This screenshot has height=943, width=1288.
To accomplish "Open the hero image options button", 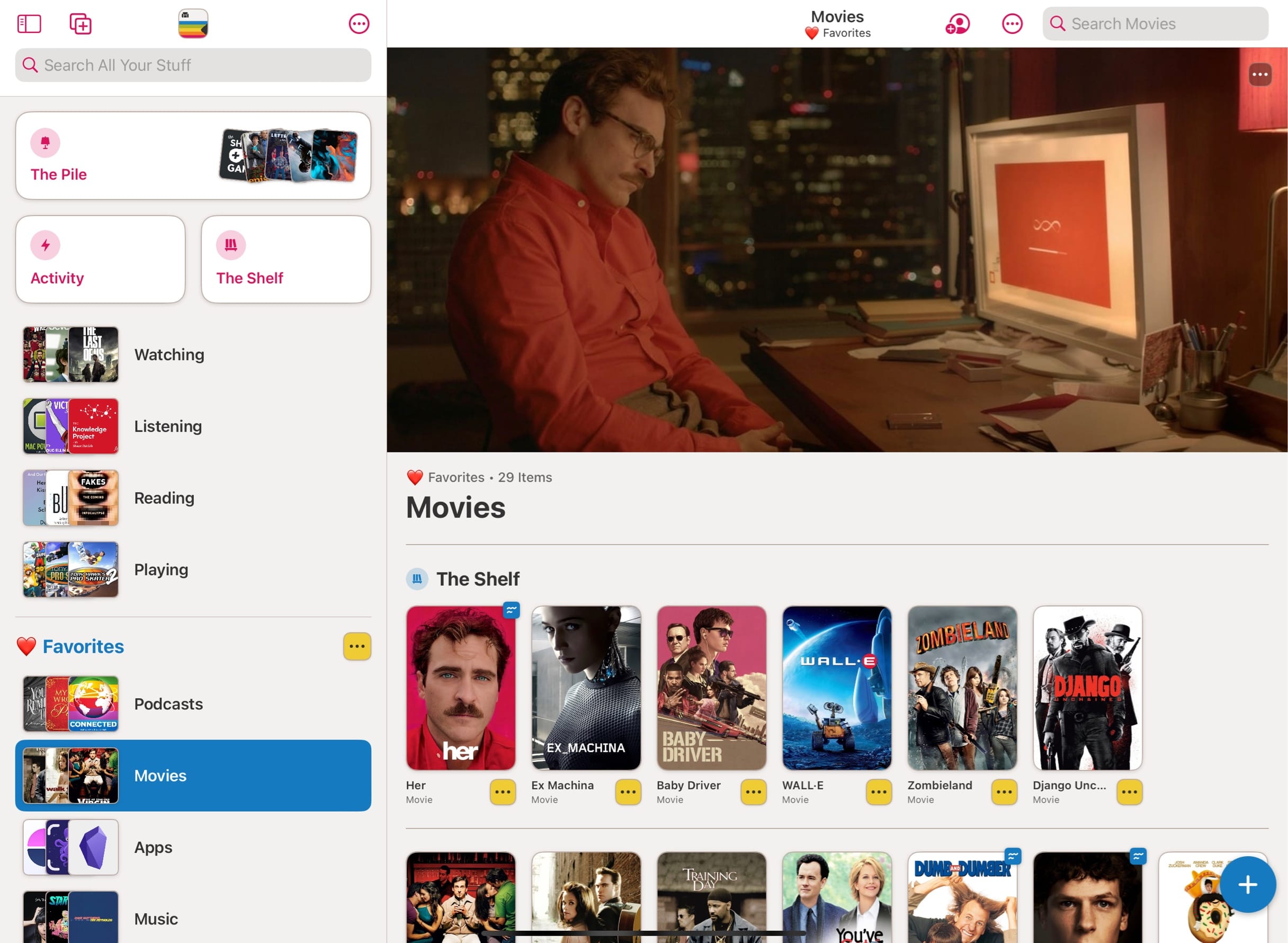I will click(1260, 74).
